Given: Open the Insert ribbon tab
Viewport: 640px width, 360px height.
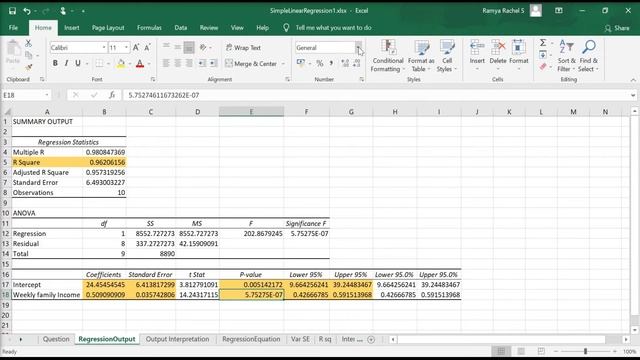Looking at the screenshot, I should click(x=71, y=28).
